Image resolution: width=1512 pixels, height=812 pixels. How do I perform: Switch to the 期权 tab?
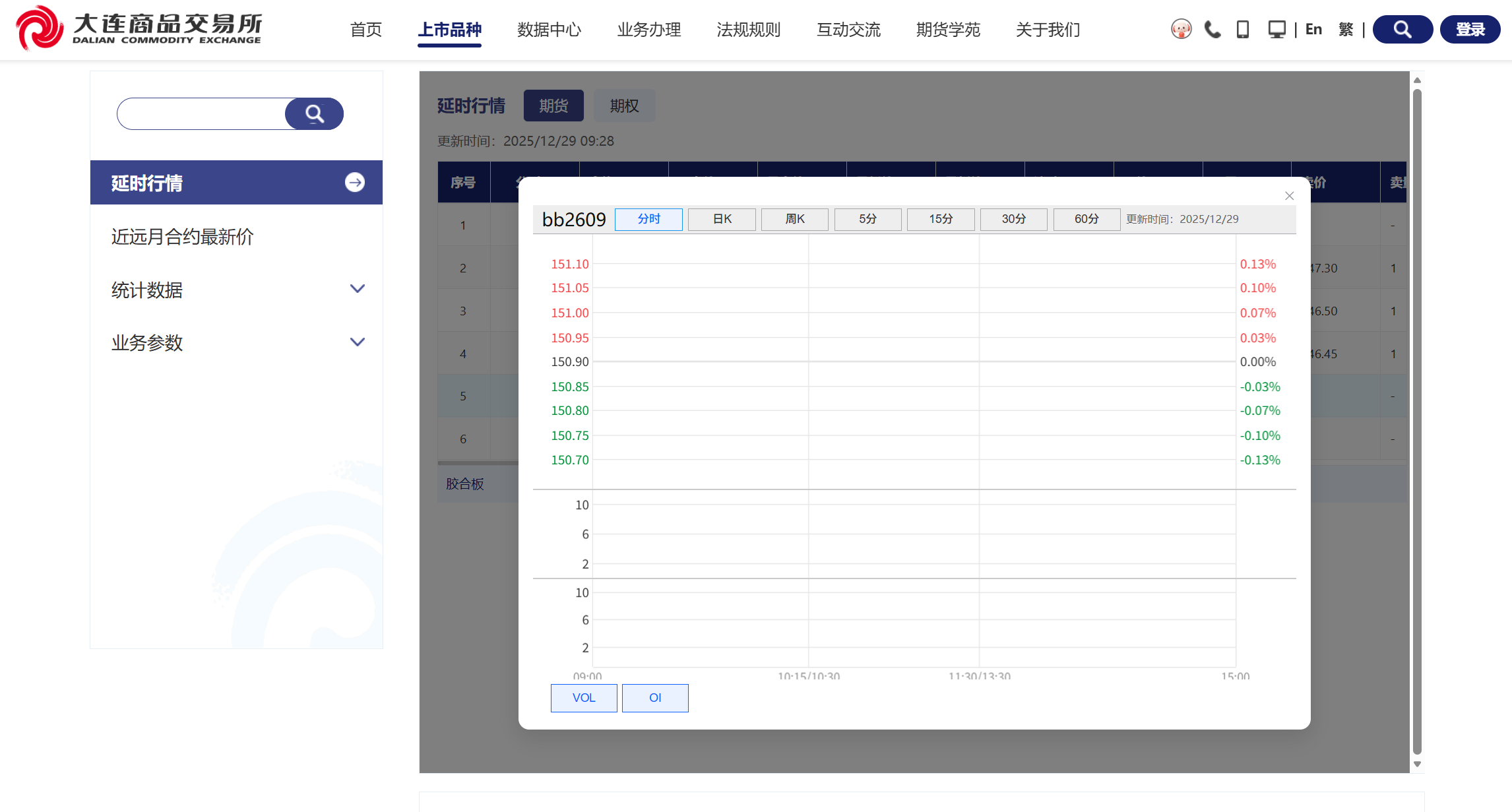click(x=624, y=106)
